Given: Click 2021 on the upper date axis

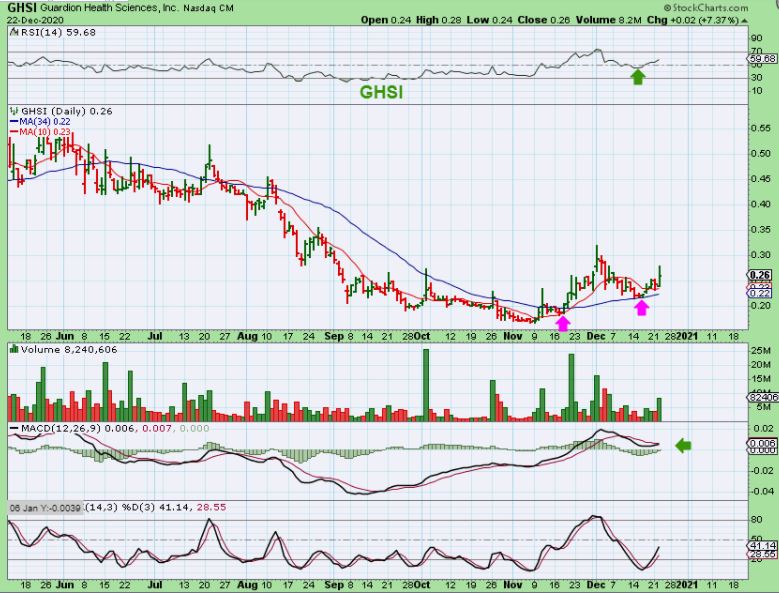Looking at the screenshot, I should point(687,336).
